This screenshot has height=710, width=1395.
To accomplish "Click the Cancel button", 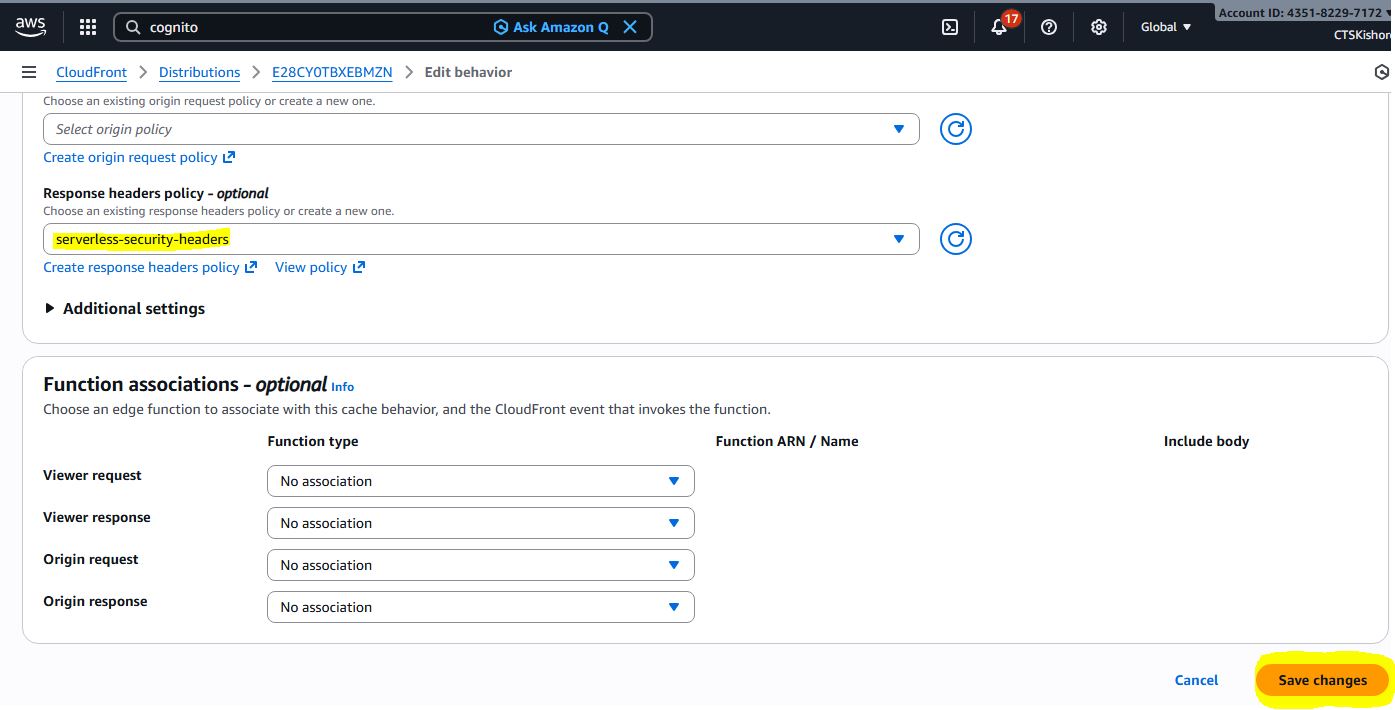I will click(x=1196, y=680).
